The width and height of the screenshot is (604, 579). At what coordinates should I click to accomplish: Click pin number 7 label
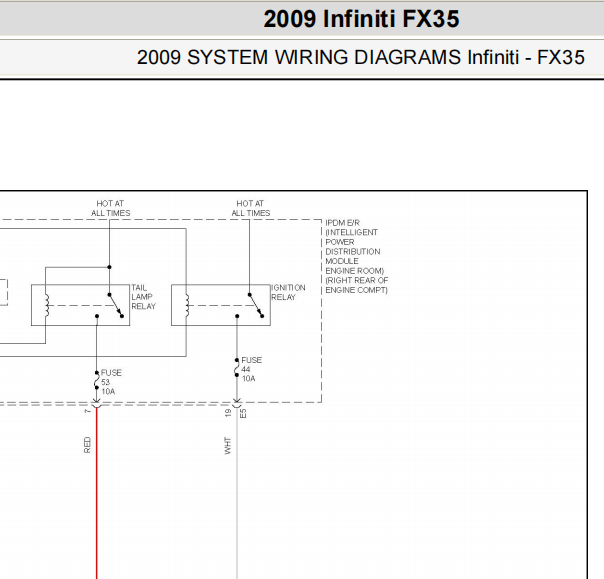(87, 411)
